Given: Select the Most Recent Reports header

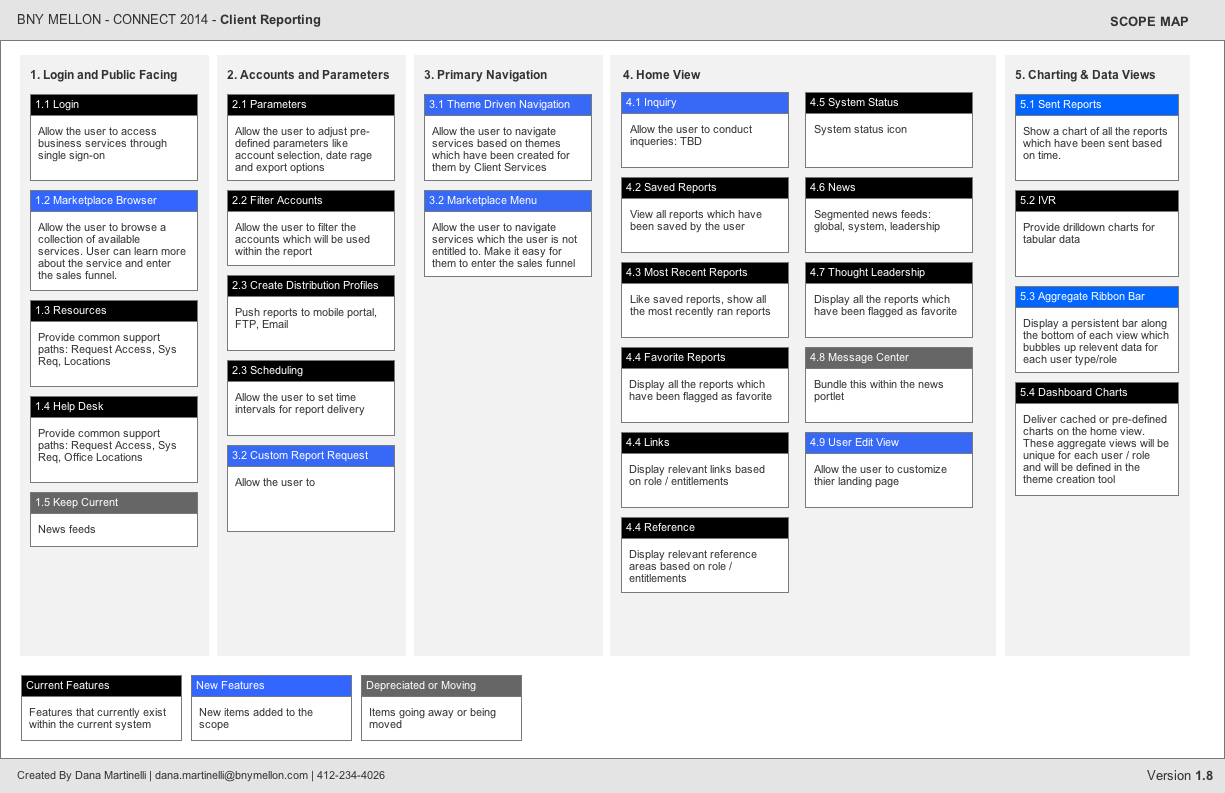Looking at the screenshot, I should pos(705,273).
